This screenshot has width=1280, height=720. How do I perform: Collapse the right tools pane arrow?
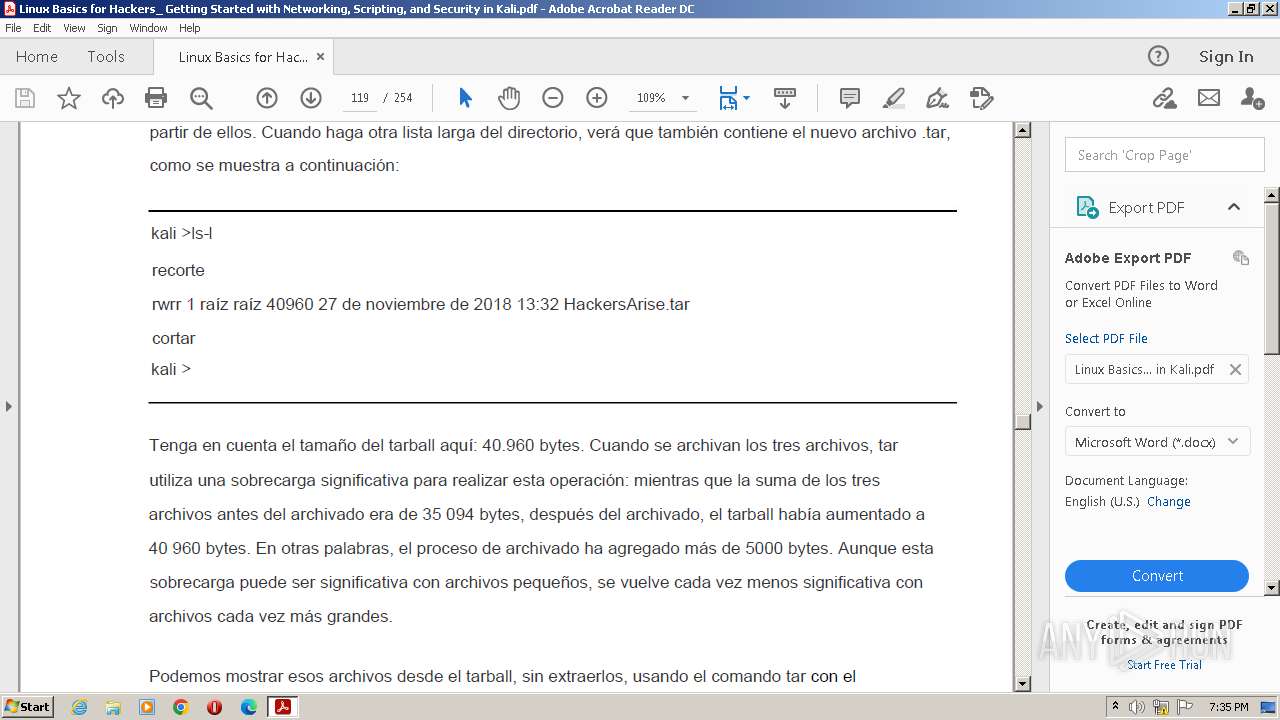tap(1039, 406)
